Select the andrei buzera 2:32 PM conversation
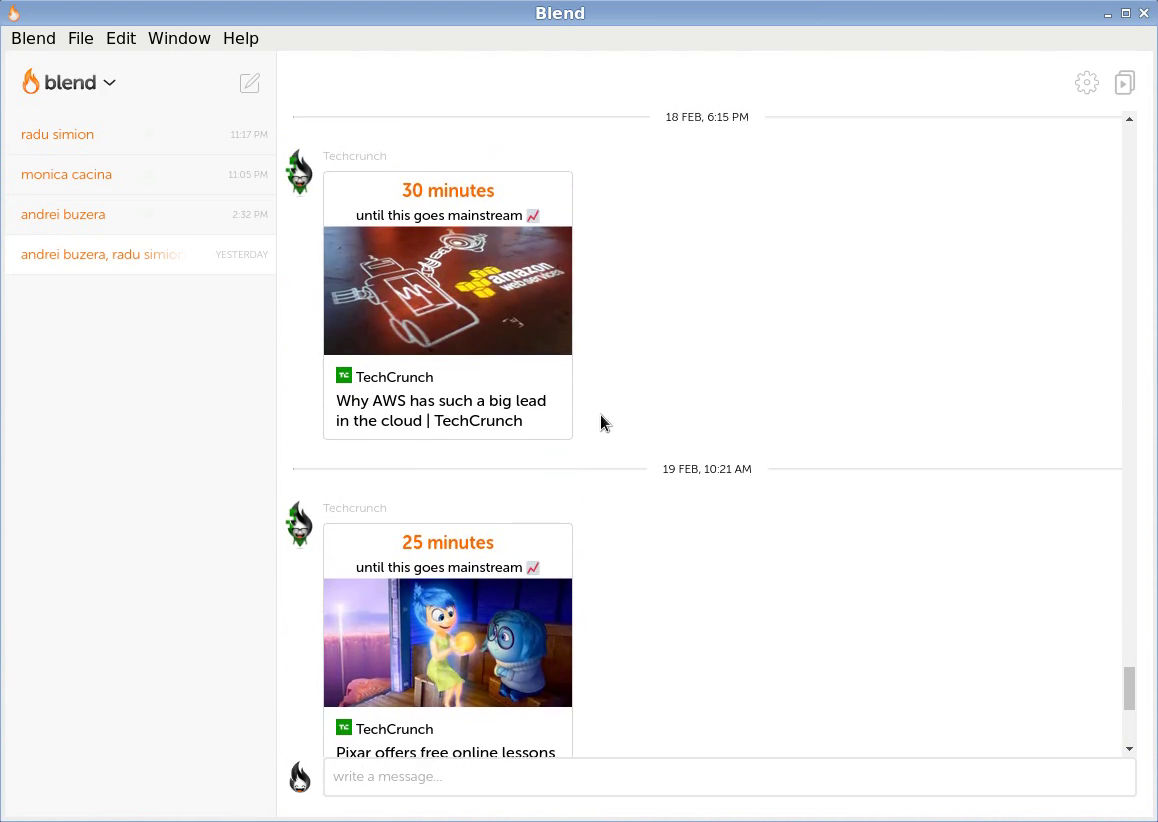1158x822 pixels. (x=140, y=214)
